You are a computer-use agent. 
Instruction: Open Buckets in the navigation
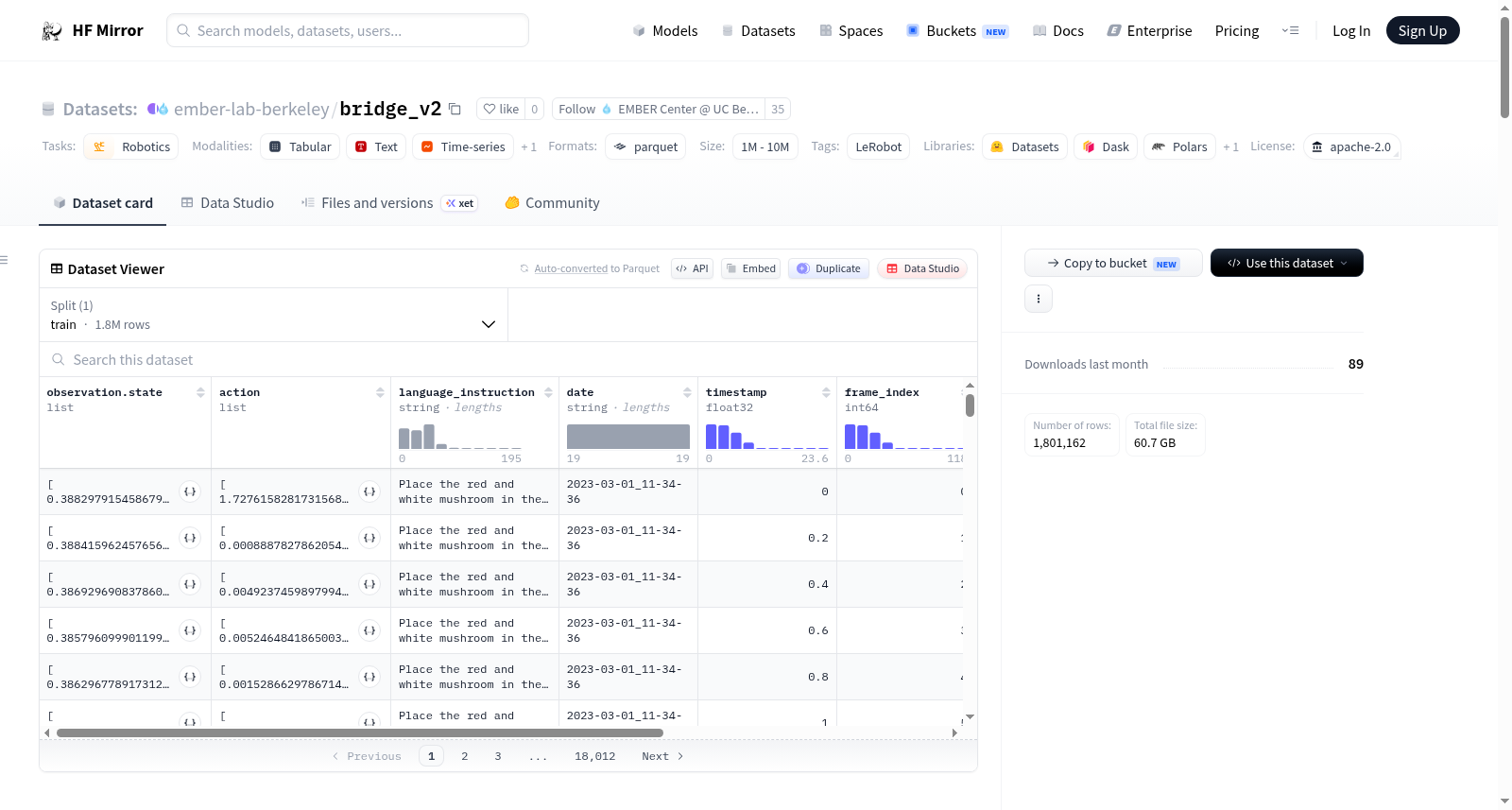[x=957, y=30]
